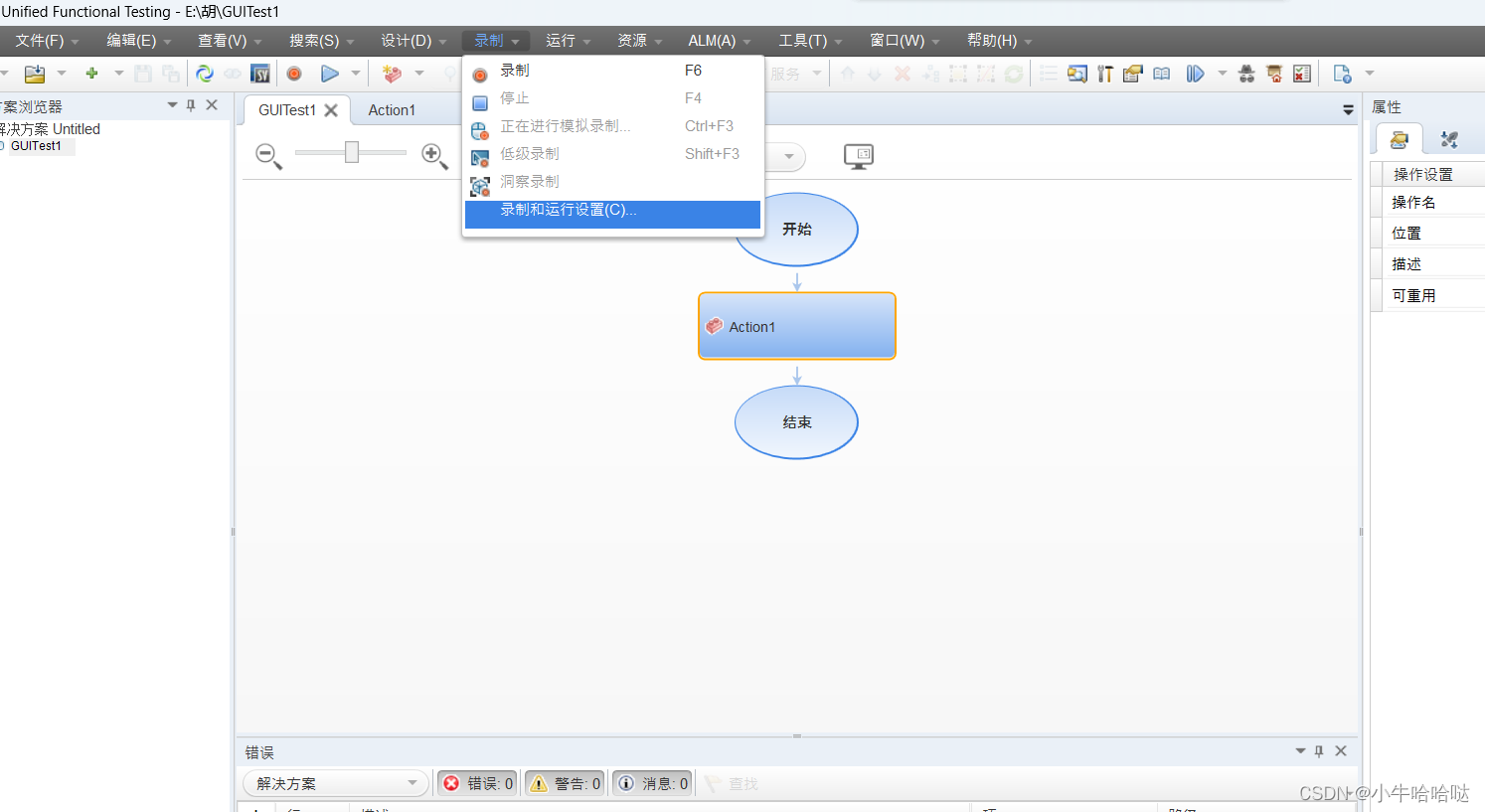The image size is (1485, 812).
Task: Click the pin to unpin the 错误 panel
Action: coord(1318,751)
